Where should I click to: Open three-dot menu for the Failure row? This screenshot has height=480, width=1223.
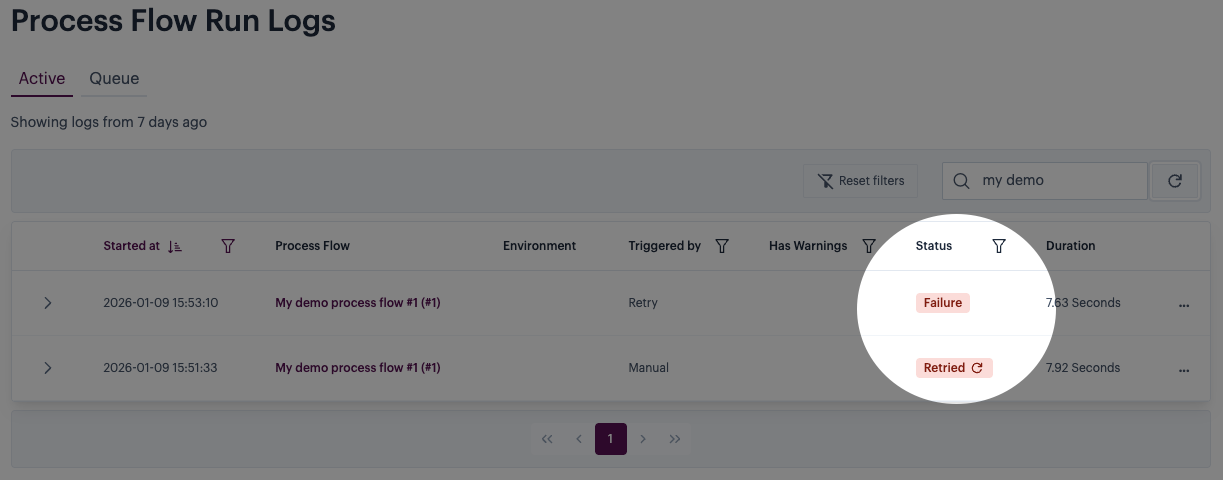(x=1184, y=304)
